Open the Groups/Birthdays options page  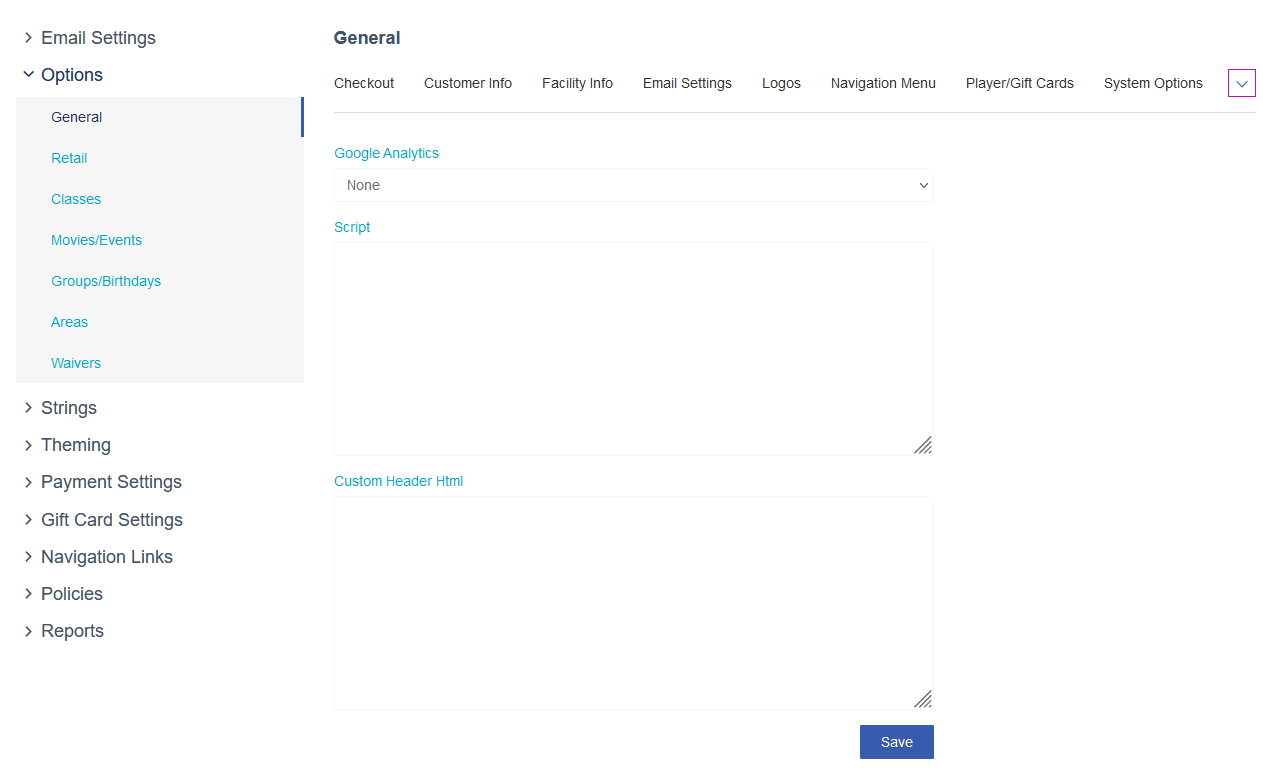tap(106, 281)
